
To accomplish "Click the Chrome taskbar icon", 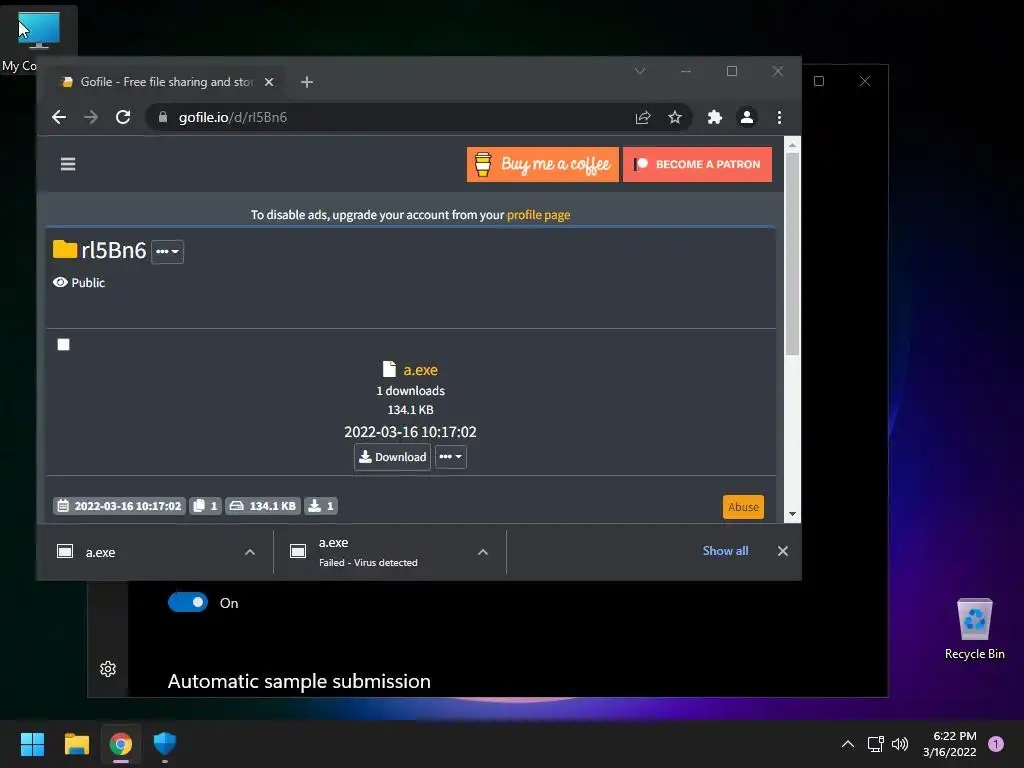I will coord(121,744).
